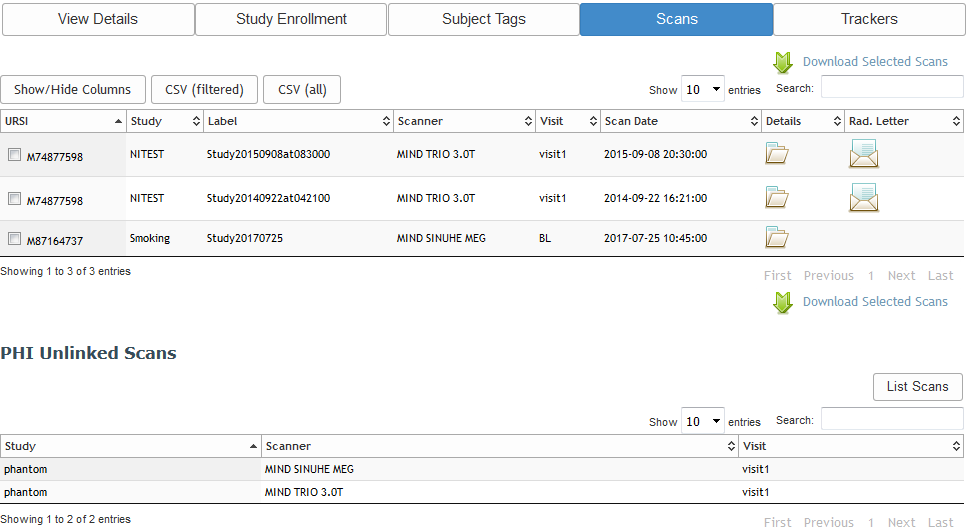This screenshot has height=530, width=971.
Task: Click scan date 2014-09-22 16:21:00
Action: [655, 198]
